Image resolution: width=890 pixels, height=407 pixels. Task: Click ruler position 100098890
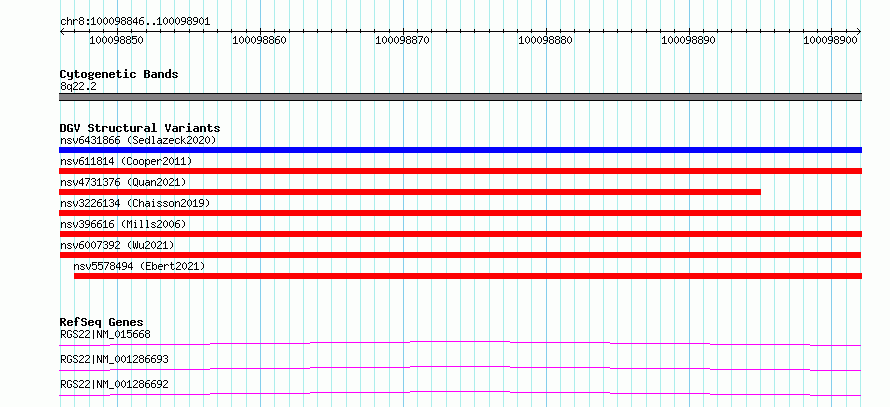[x=689, y=40]
